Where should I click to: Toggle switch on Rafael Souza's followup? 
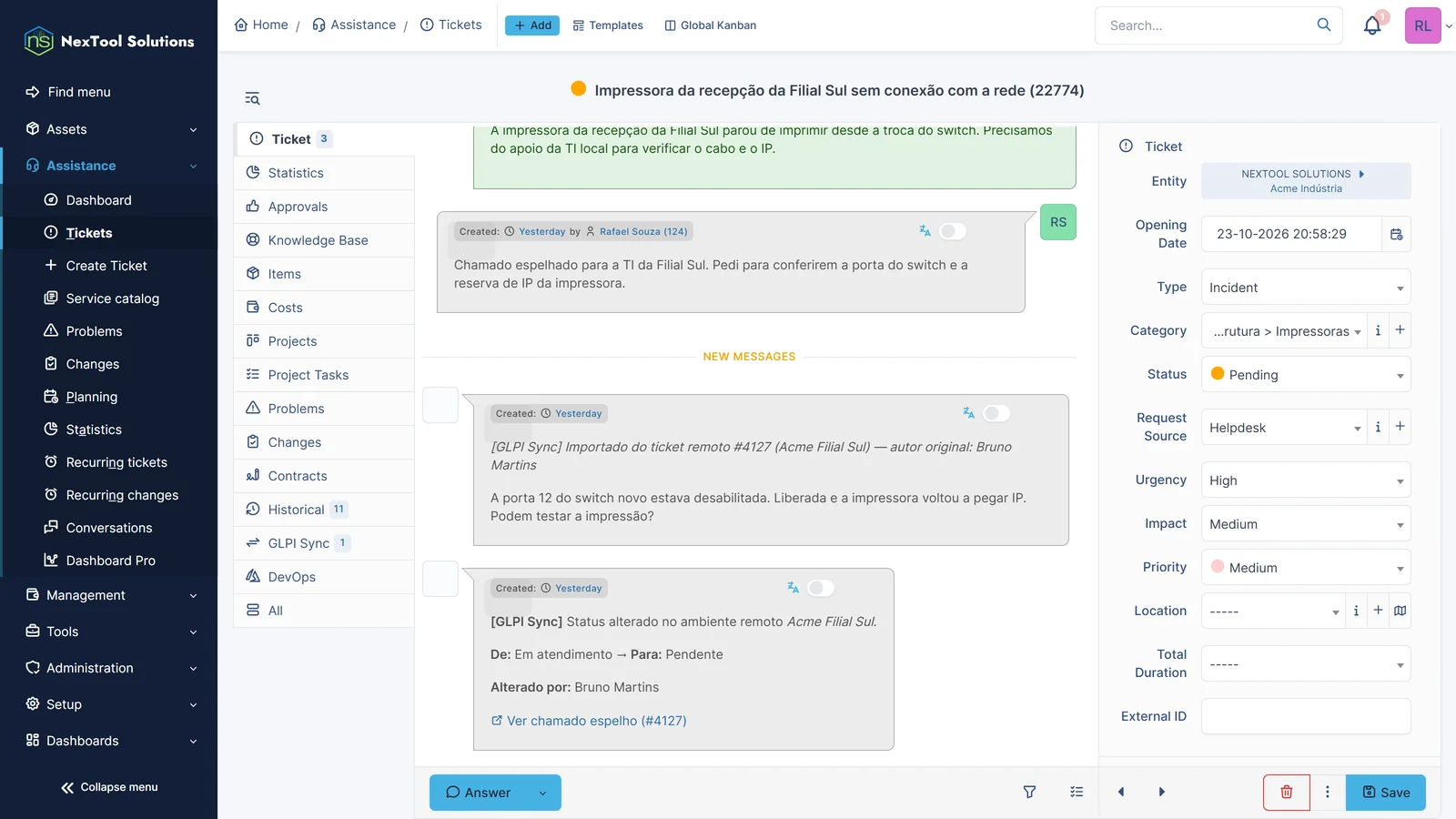(x=952, y=231)
